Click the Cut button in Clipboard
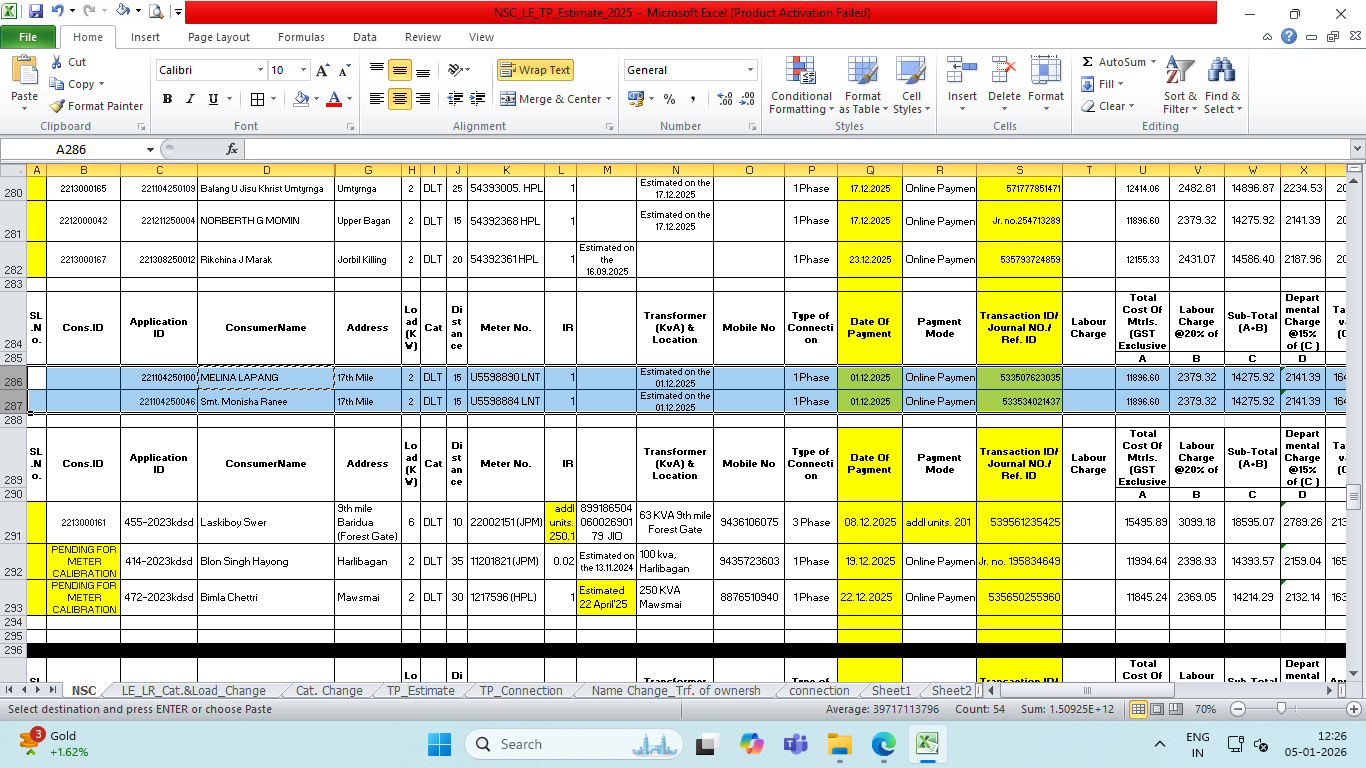 (68, 62)
